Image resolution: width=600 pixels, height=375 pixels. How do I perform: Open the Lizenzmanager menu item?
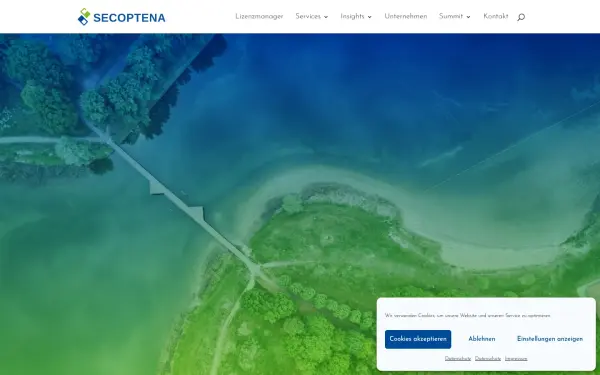tap(259, 16)
